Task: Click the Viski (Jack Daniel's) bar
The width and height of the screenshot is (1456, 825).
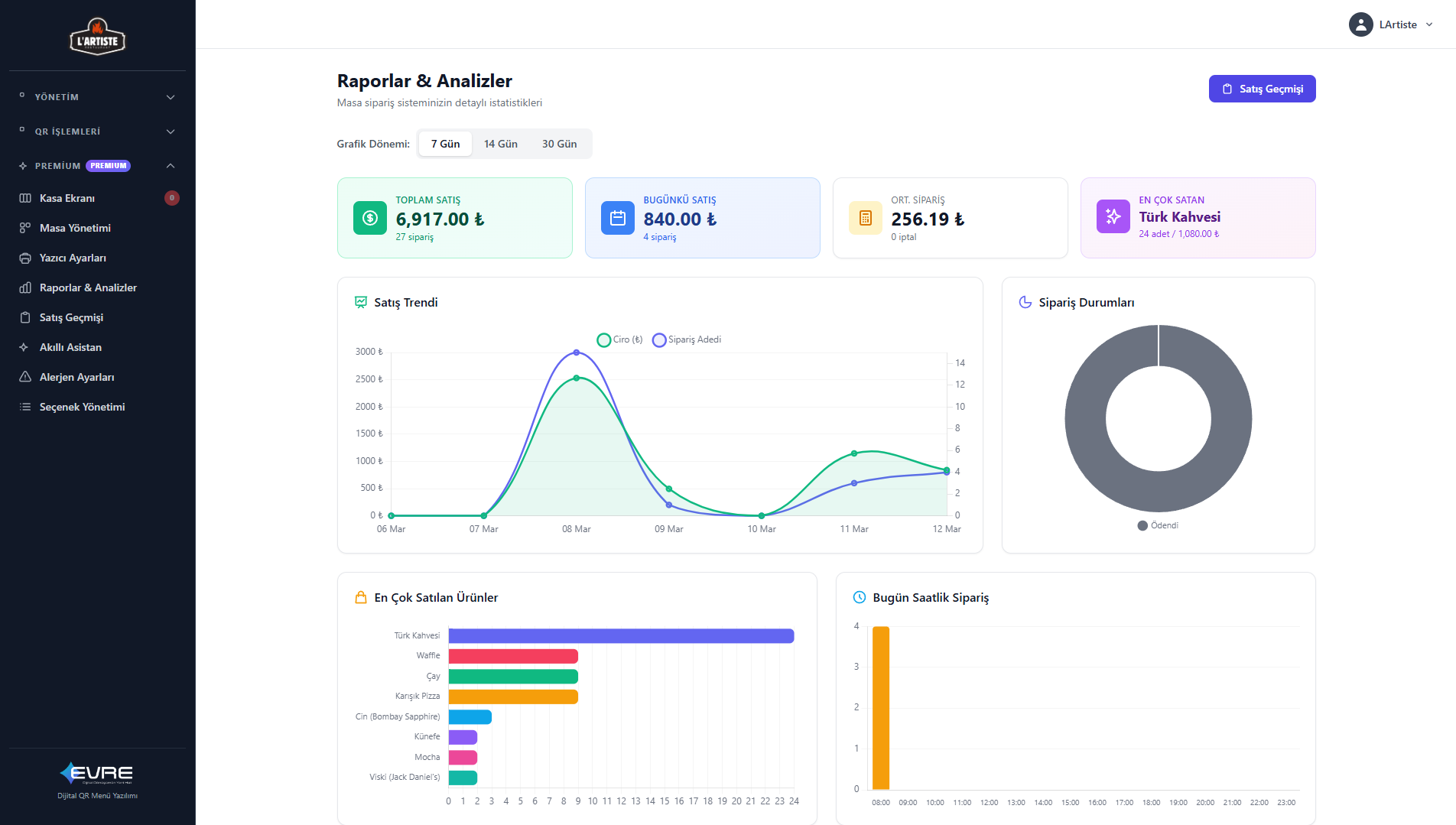Action: tap(463, 778)
